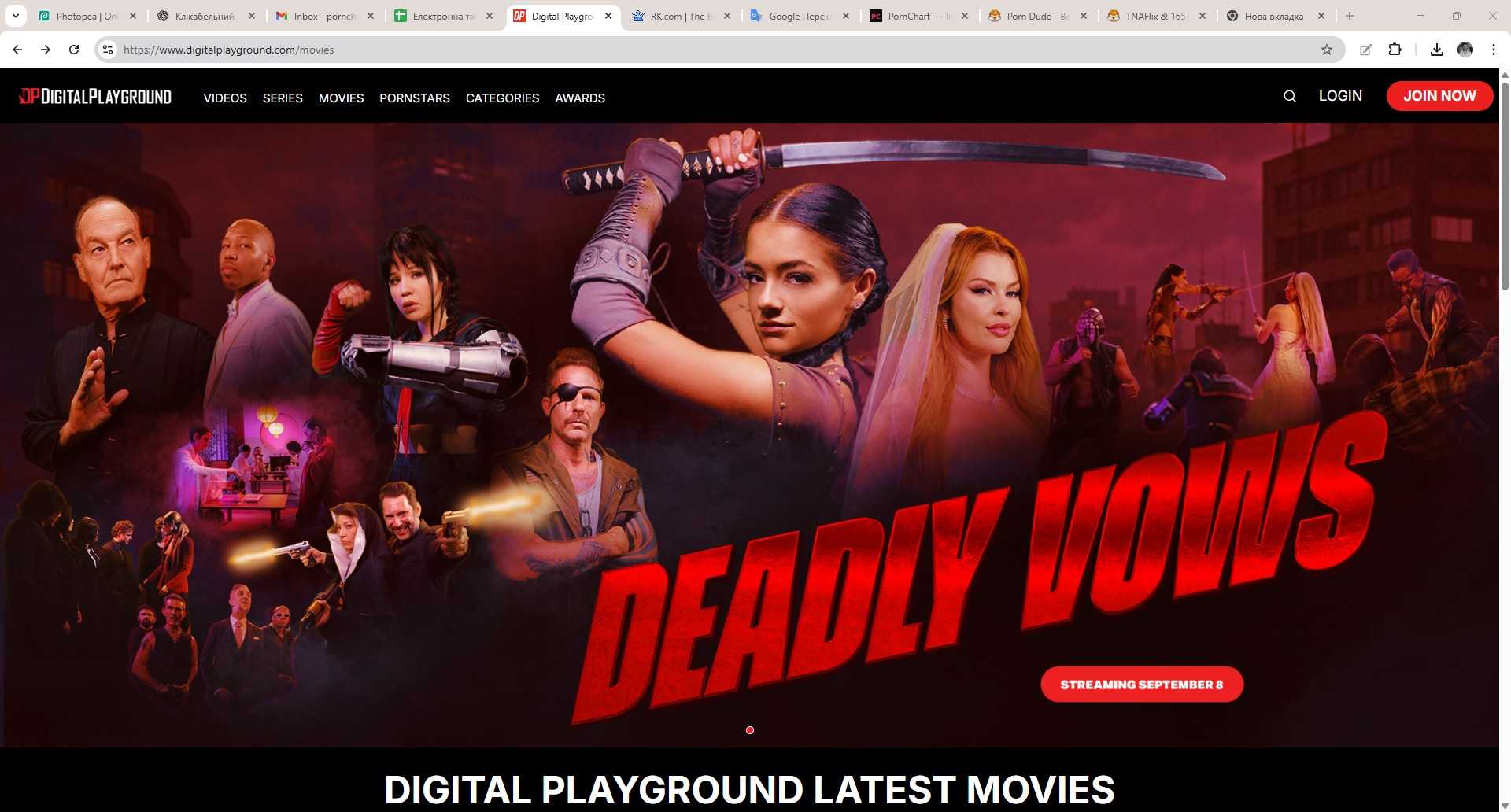This screenshot has width=1511, height=812.
Task: Click the STREAMING SEPTEMBER 8 banner button
Action: coord(1142,684)
